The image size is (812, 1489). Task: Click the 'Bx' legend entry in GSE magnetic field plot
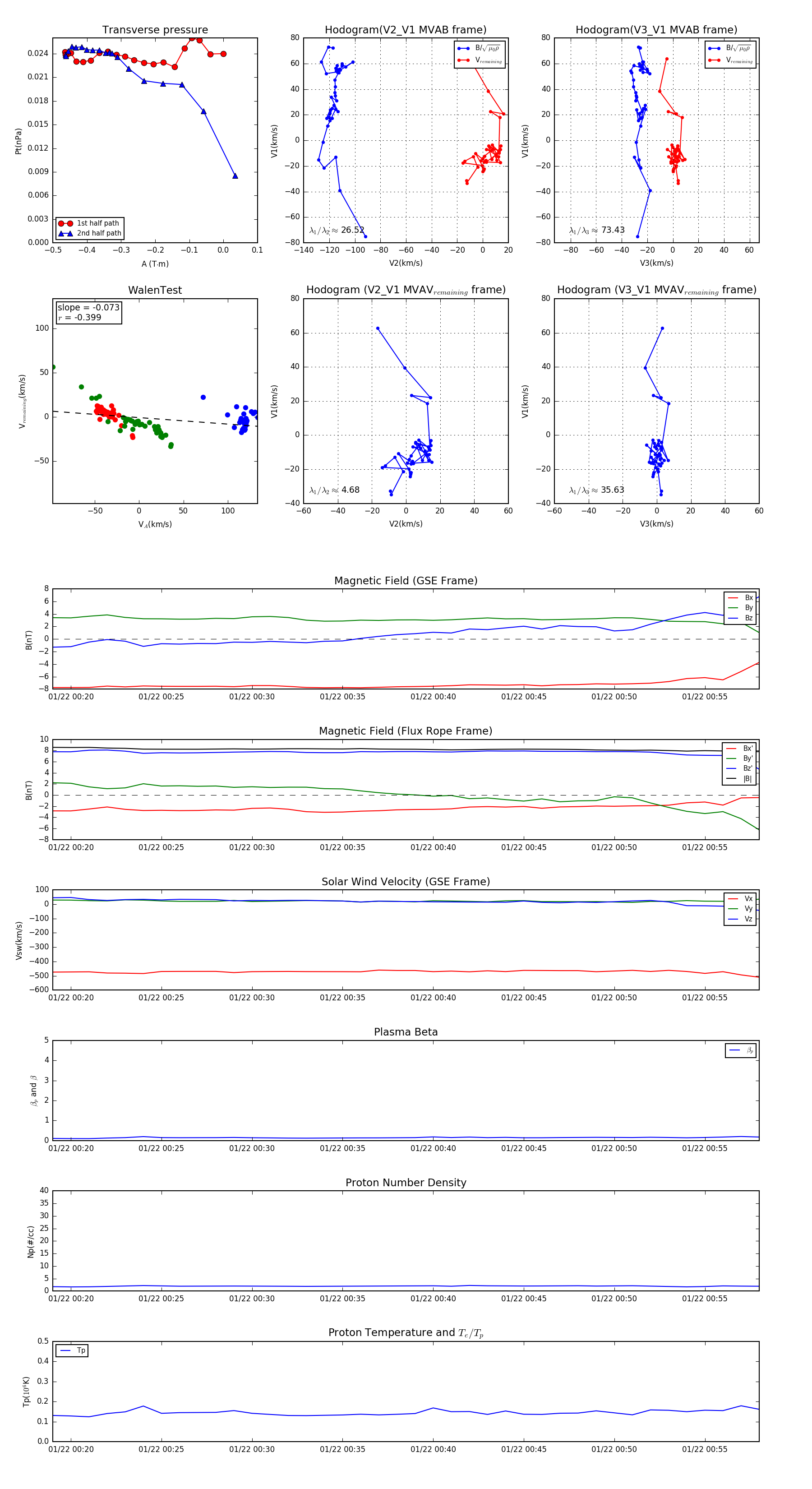click(x=740, y=598)
